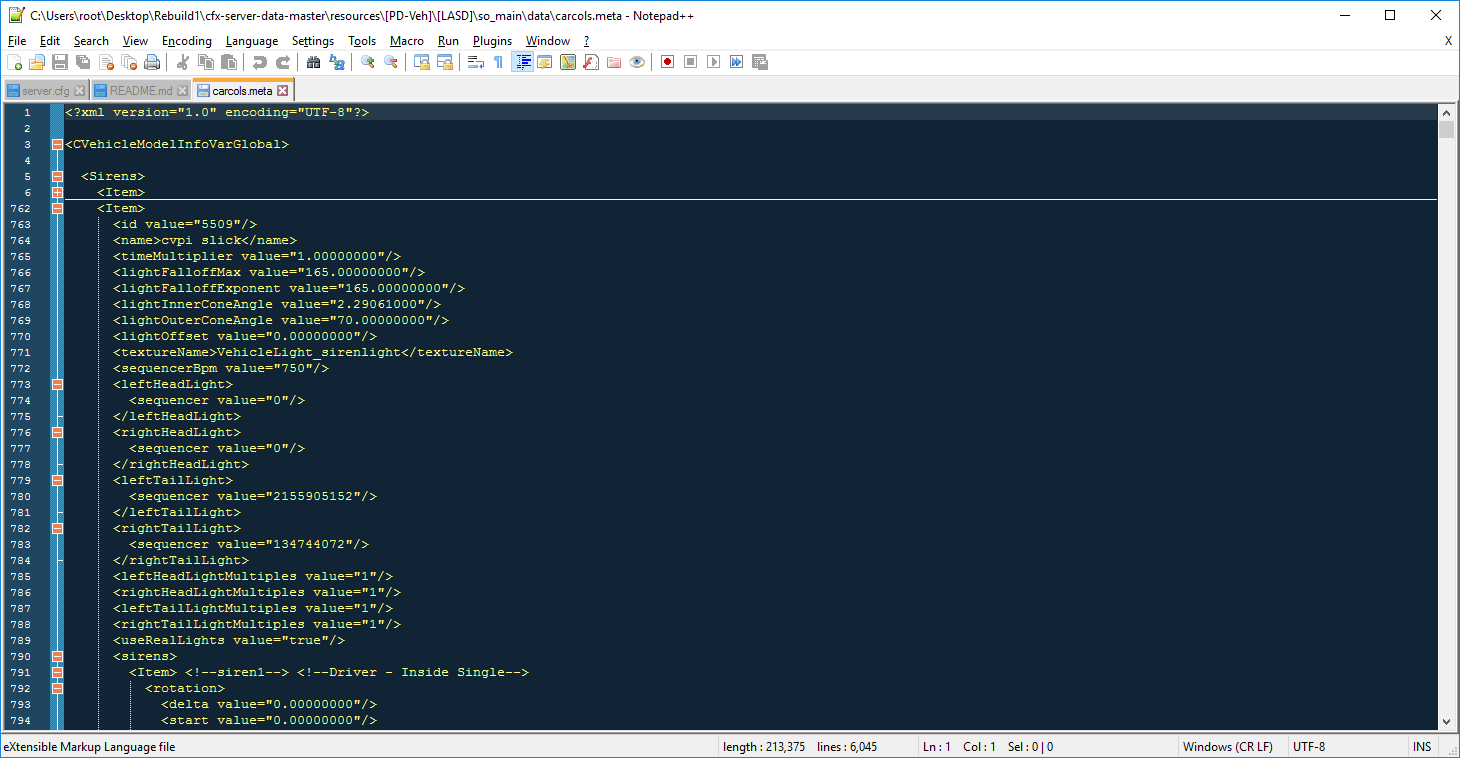The width and height of the screenshot is (1460, 758).
Task: Open the Encoding menu
Action: (x=187, y=41)
